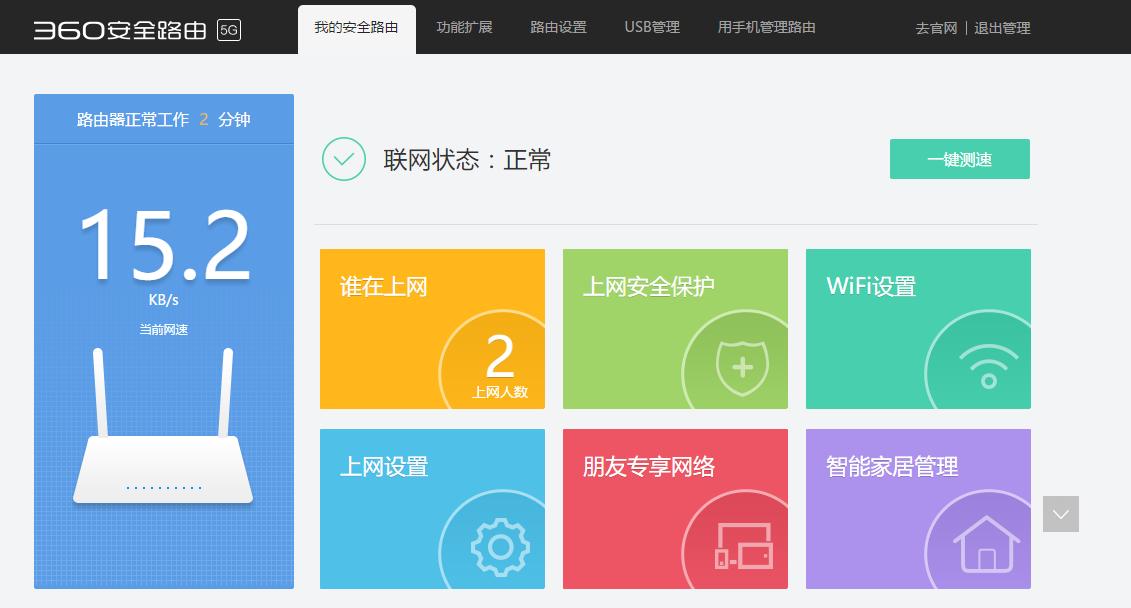Screen dimensions: 1131x608
Task: Open the USB管理 tab
Action: tap(651, 28)
